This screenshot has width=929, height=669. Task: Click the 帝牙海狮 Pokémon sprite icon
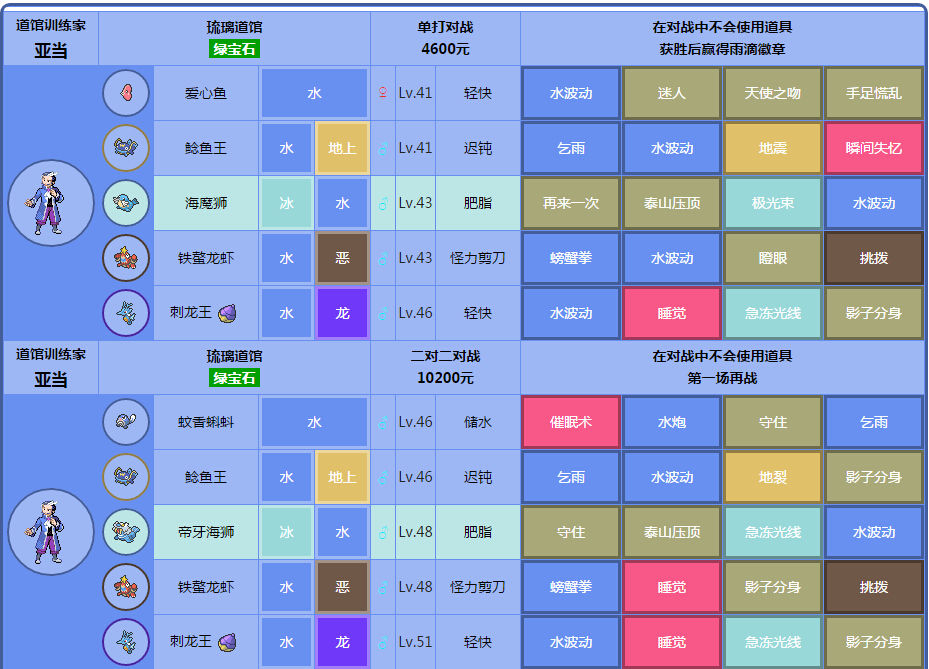pos(126,532)
